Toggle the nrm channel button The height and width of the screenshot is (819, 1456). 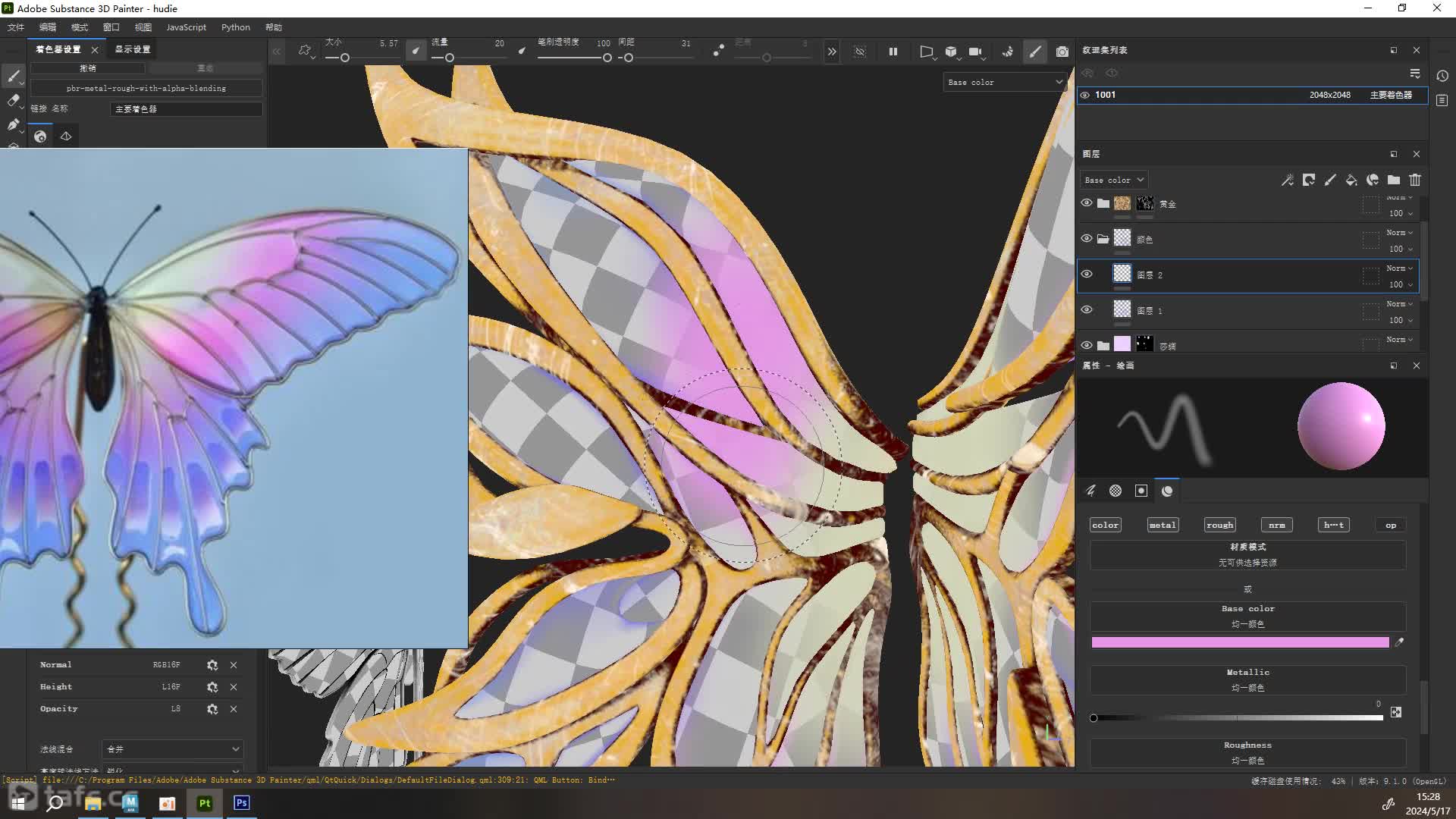(x=1277, y=525)
